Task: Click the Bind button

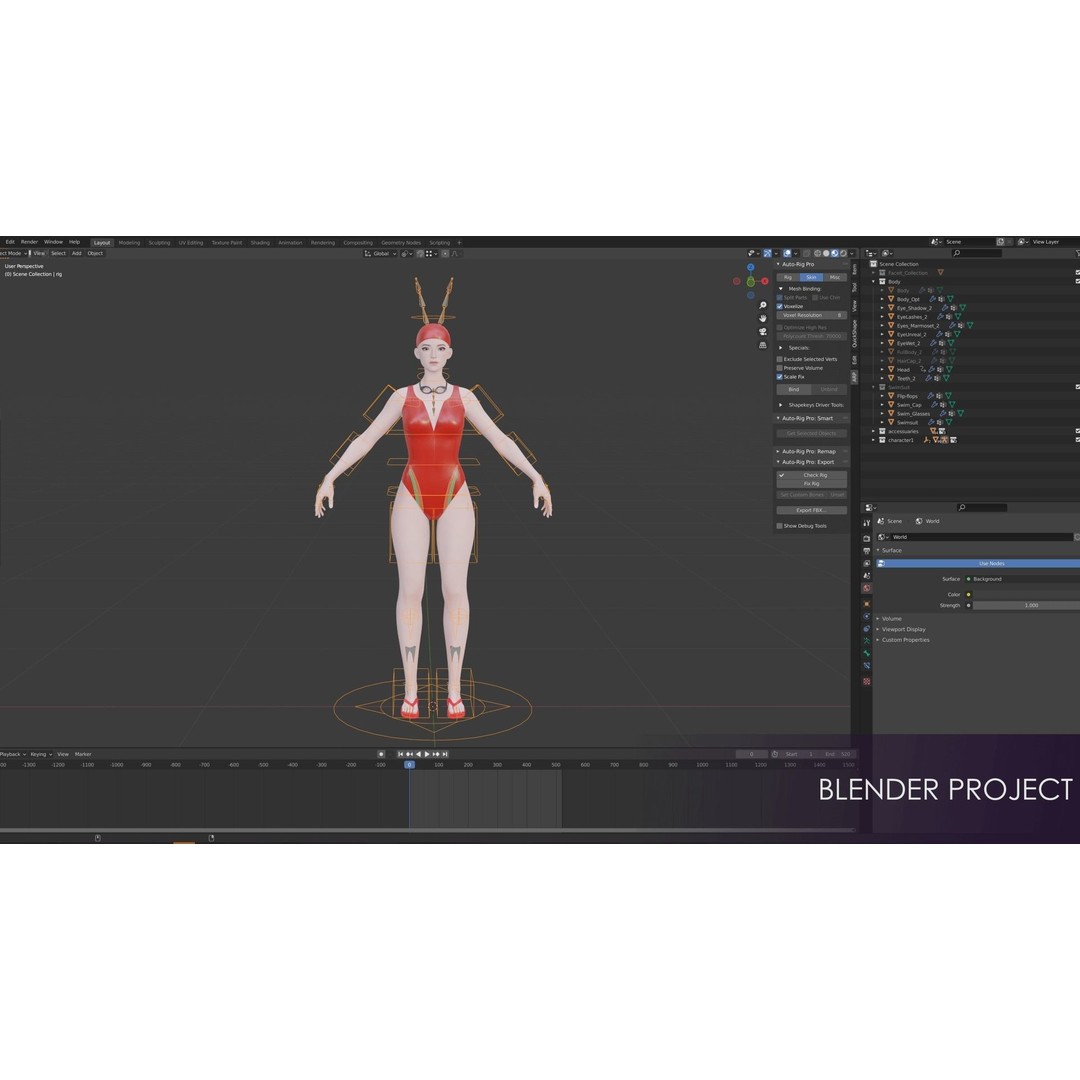Action: (x=793, y=389)
